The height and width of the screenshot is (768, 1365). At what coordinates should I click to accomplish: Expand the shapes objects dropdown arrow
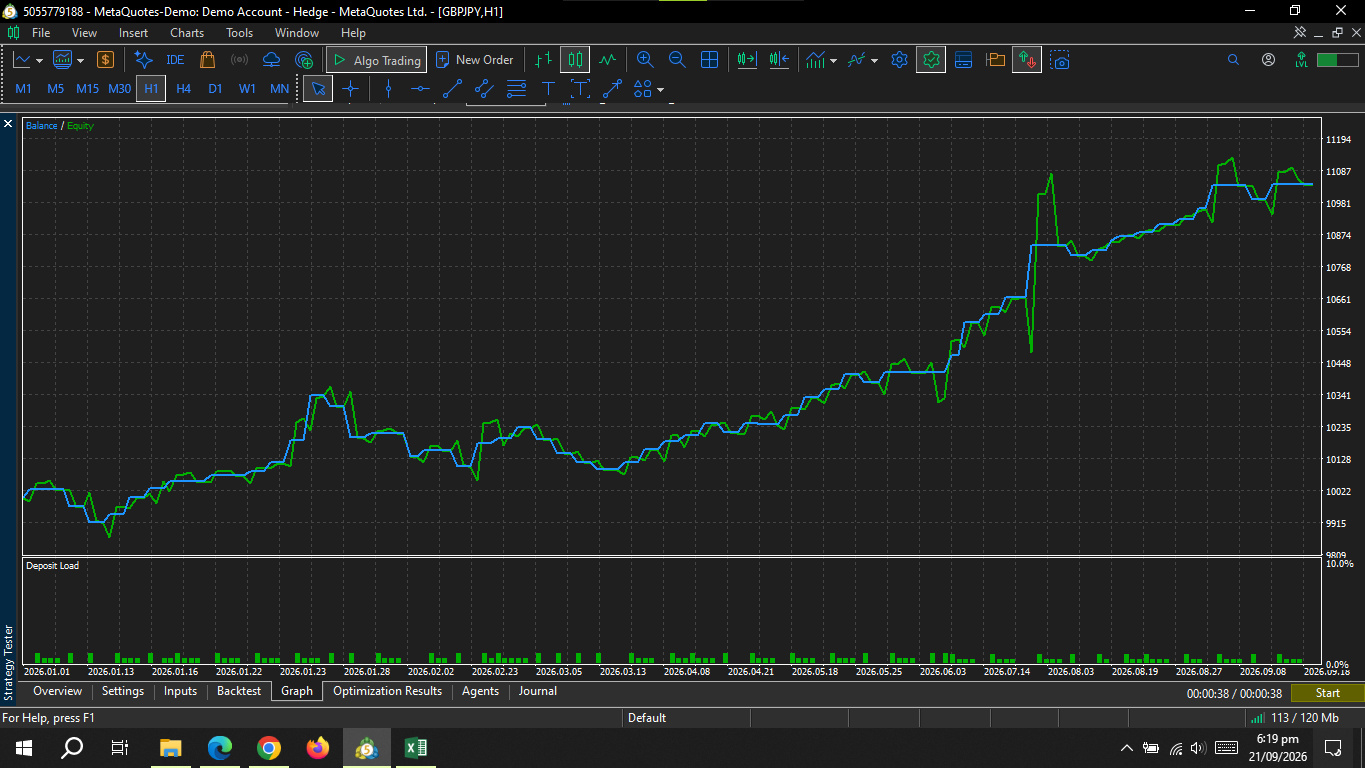(660, 90)
